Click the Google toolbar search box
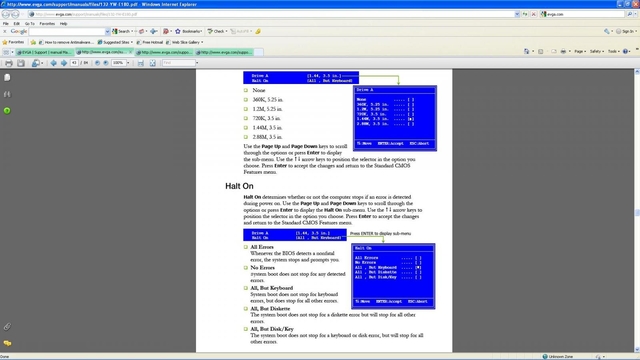The image size is (640, 360). pos(67,31)
